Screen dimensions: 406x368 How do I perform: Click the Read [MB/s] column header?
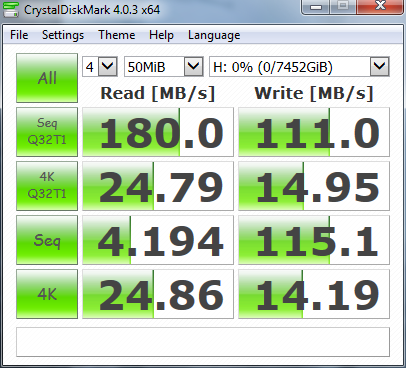point(158,93)
